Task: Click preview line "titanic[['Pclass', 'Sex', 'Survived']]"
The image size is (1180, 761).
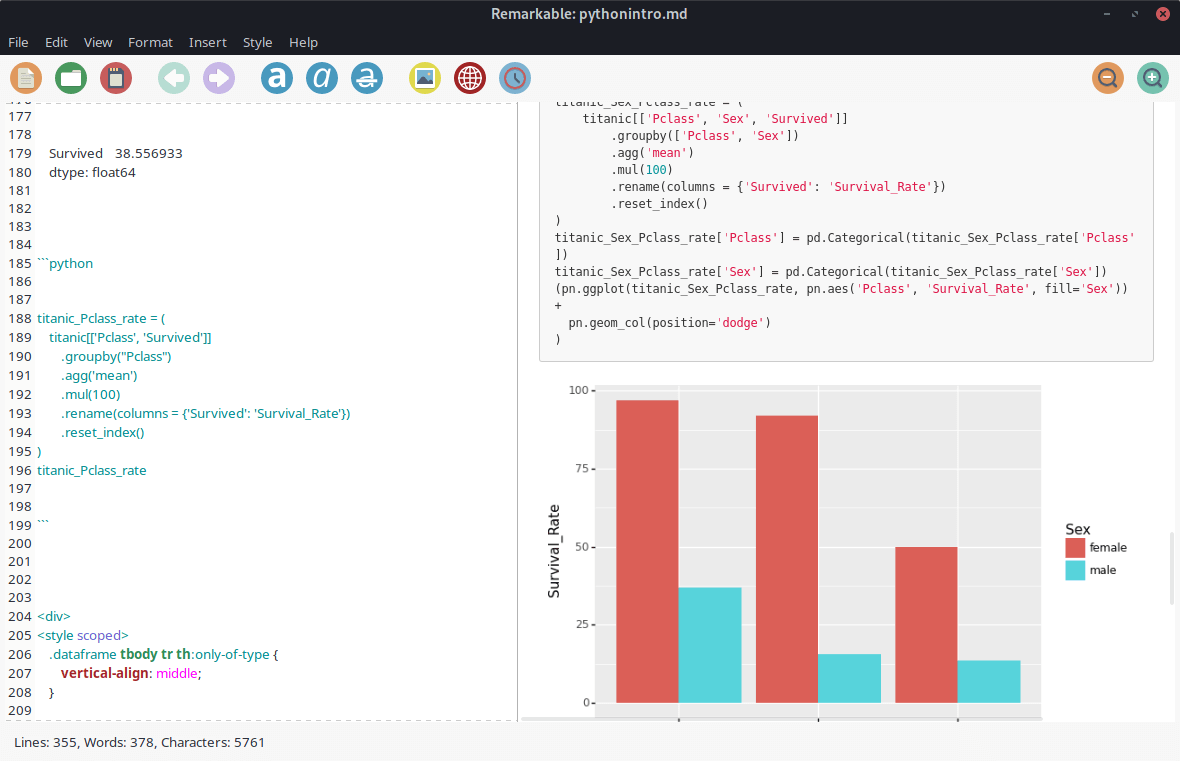Action: pyautogui.click(x=715, y=119)
